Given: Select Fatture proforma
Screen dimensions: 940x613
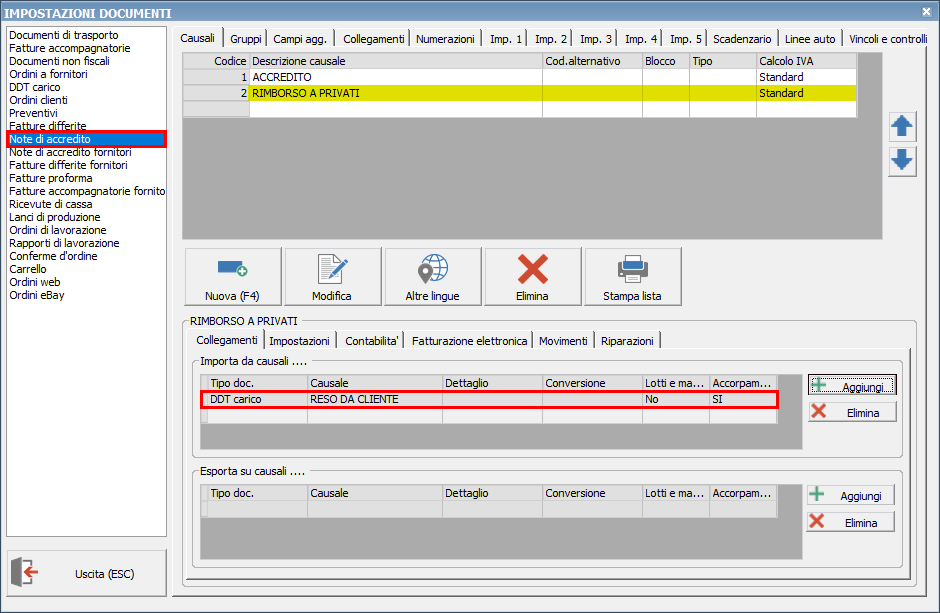Looking at the screenshot, I should click(51, 178).
